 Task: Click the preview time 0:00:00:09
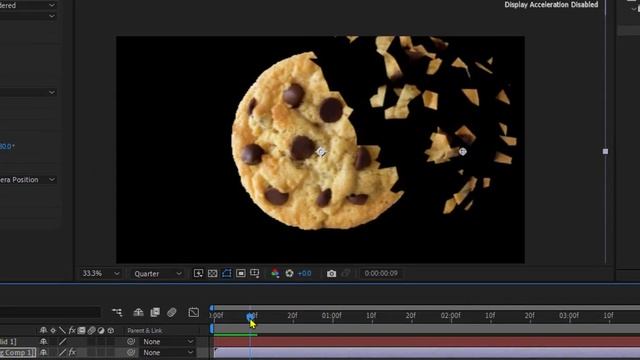click(x=381, y=273)
